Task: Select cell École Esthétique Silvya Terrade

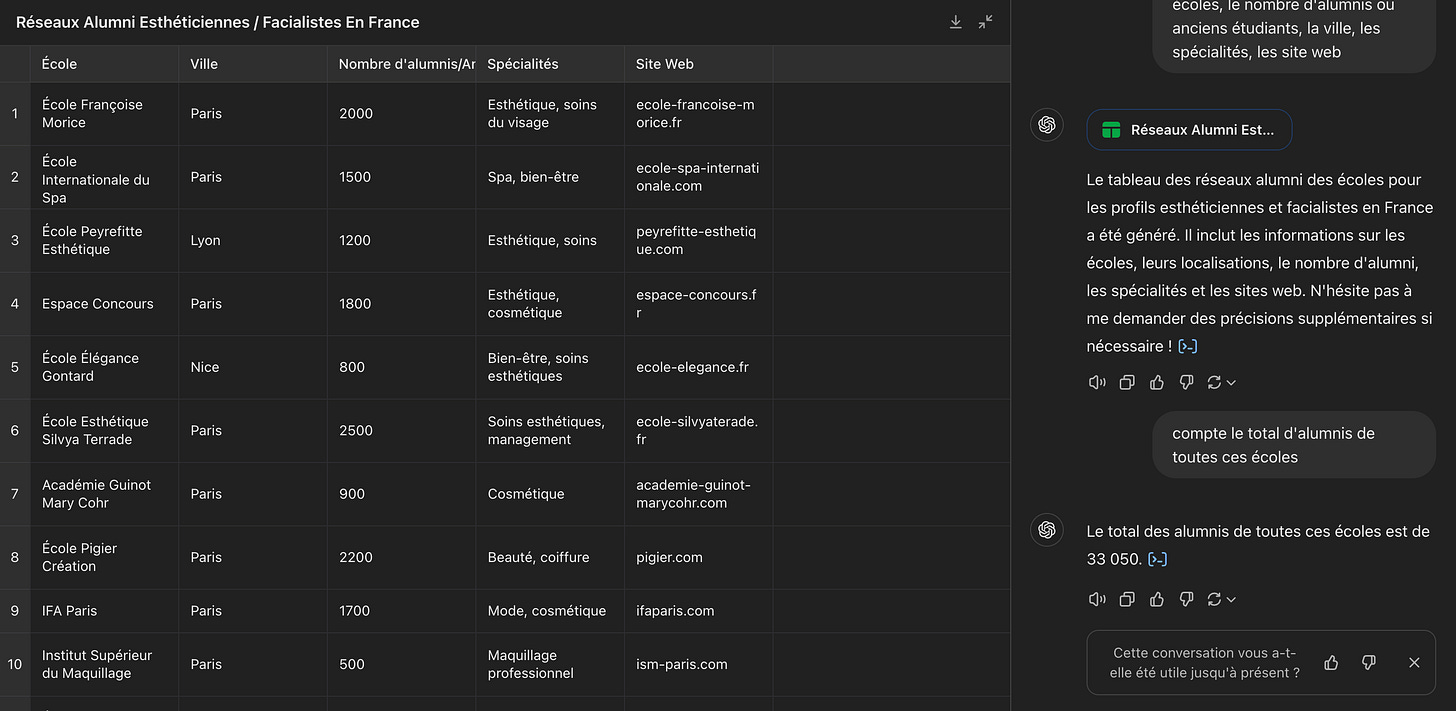Action: (104, 430)
